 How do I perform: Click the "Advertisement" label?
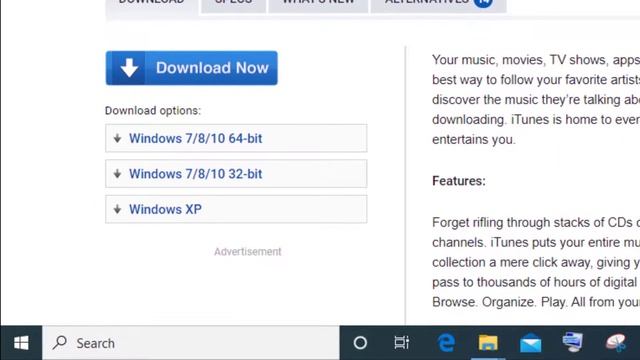click(x=248, y=251)
